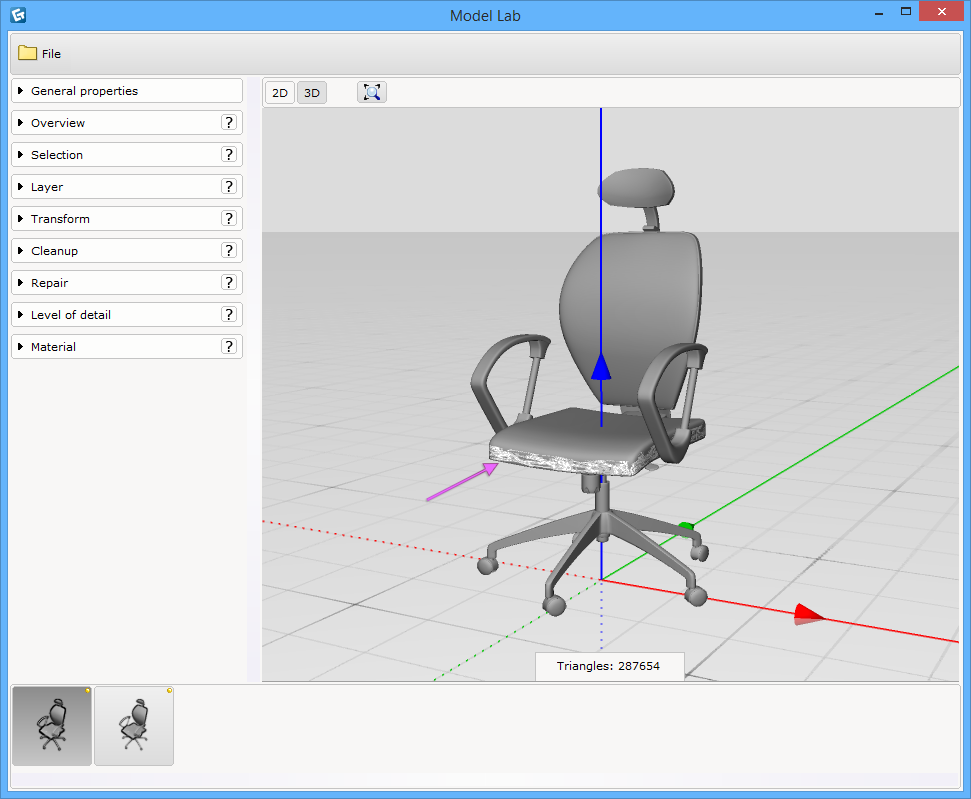Screen dimensions: 971x799
Task: Expand the Selection panel
Action: [x=127, y=155]
